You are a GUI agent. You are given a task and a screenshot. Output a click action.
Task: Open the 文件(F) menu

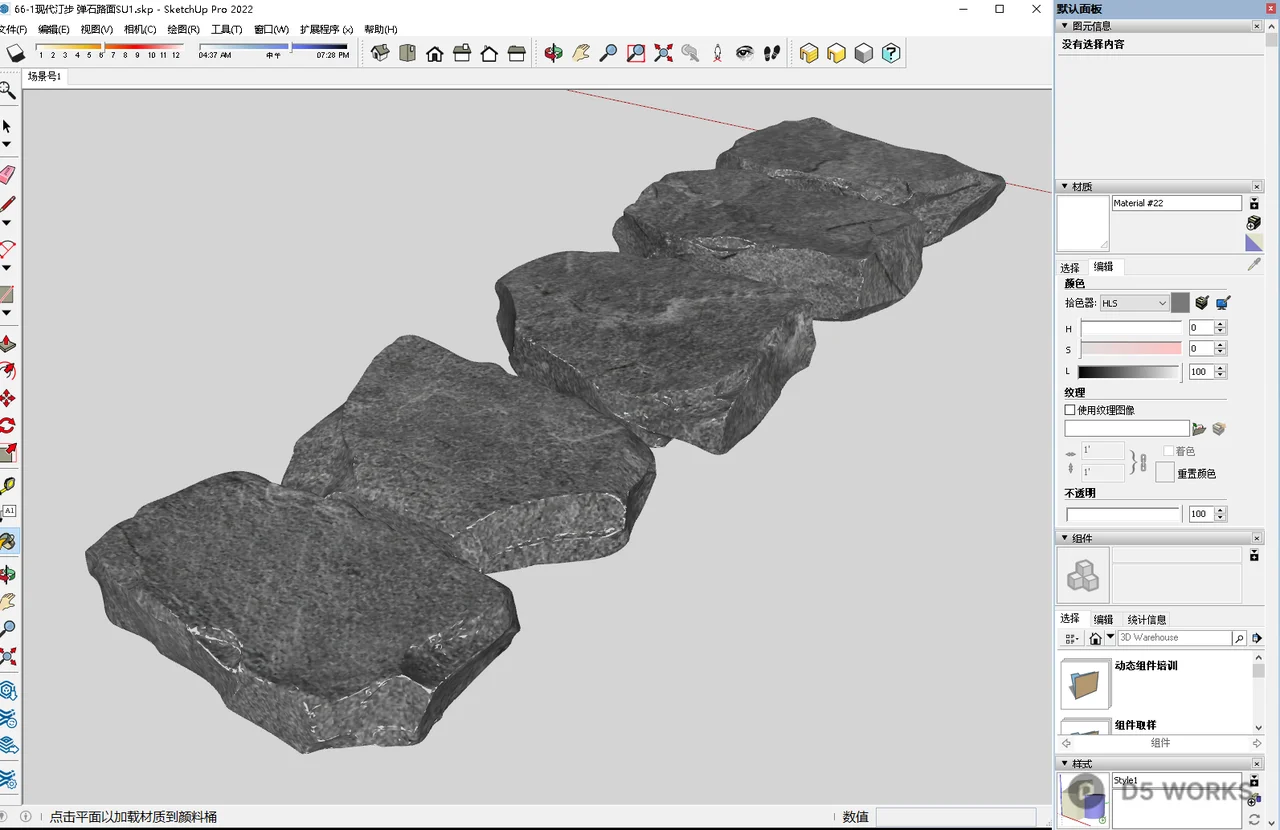pyautogui.click(x=13, y=30)
